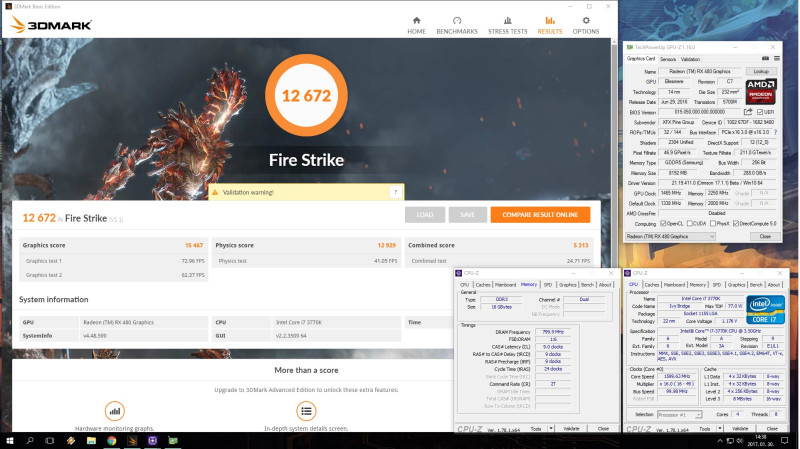The height and width of the screenshot is (449, 800).
Task: Open File Explorer from the taskbar
Action: [x=91, y=440]
